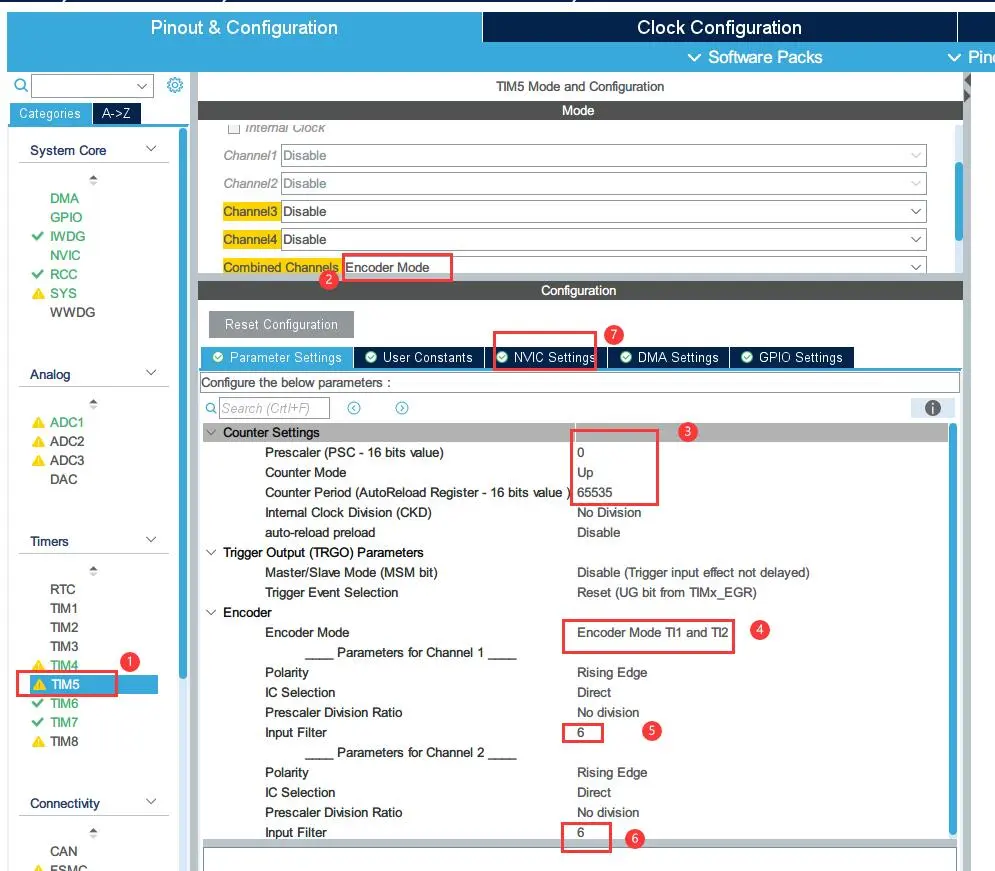Image resolution: width=995 pixels, height=871 pixels.
Task: Click the settings gear icon in sidebar
Action: (175, 85)
